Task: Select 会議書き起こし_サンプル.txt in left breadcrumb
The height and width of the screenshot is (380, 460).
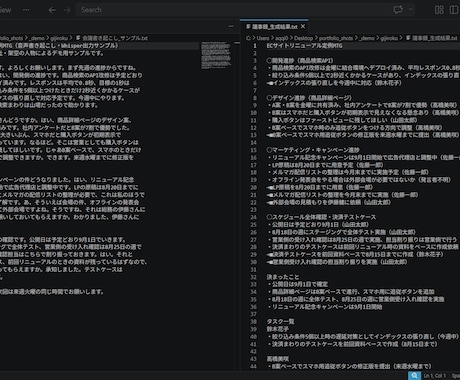Action: tap(115, 38)
